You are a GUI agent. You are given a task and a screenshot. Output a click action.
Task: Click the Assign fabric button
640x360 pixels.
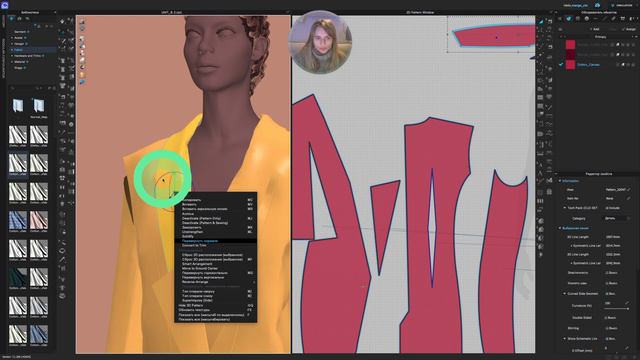click(x=630, y=29)
